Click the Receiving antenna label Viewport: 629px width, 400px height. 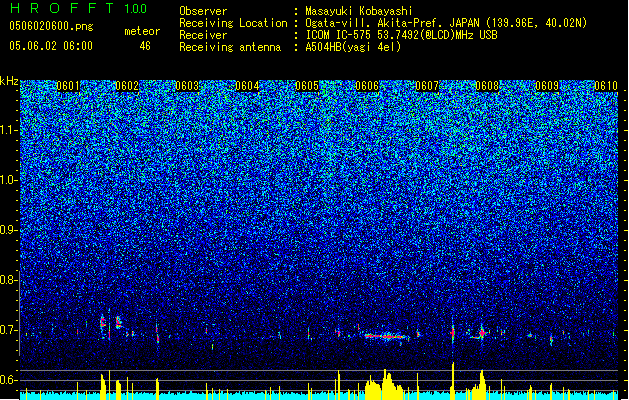click(230, 47)
